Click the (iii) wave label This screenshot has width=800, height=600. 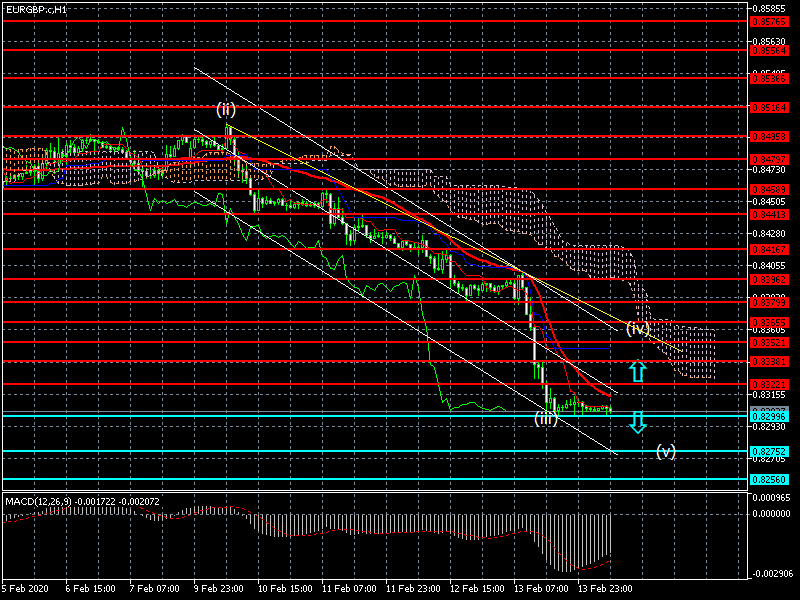tap(545, 419)
